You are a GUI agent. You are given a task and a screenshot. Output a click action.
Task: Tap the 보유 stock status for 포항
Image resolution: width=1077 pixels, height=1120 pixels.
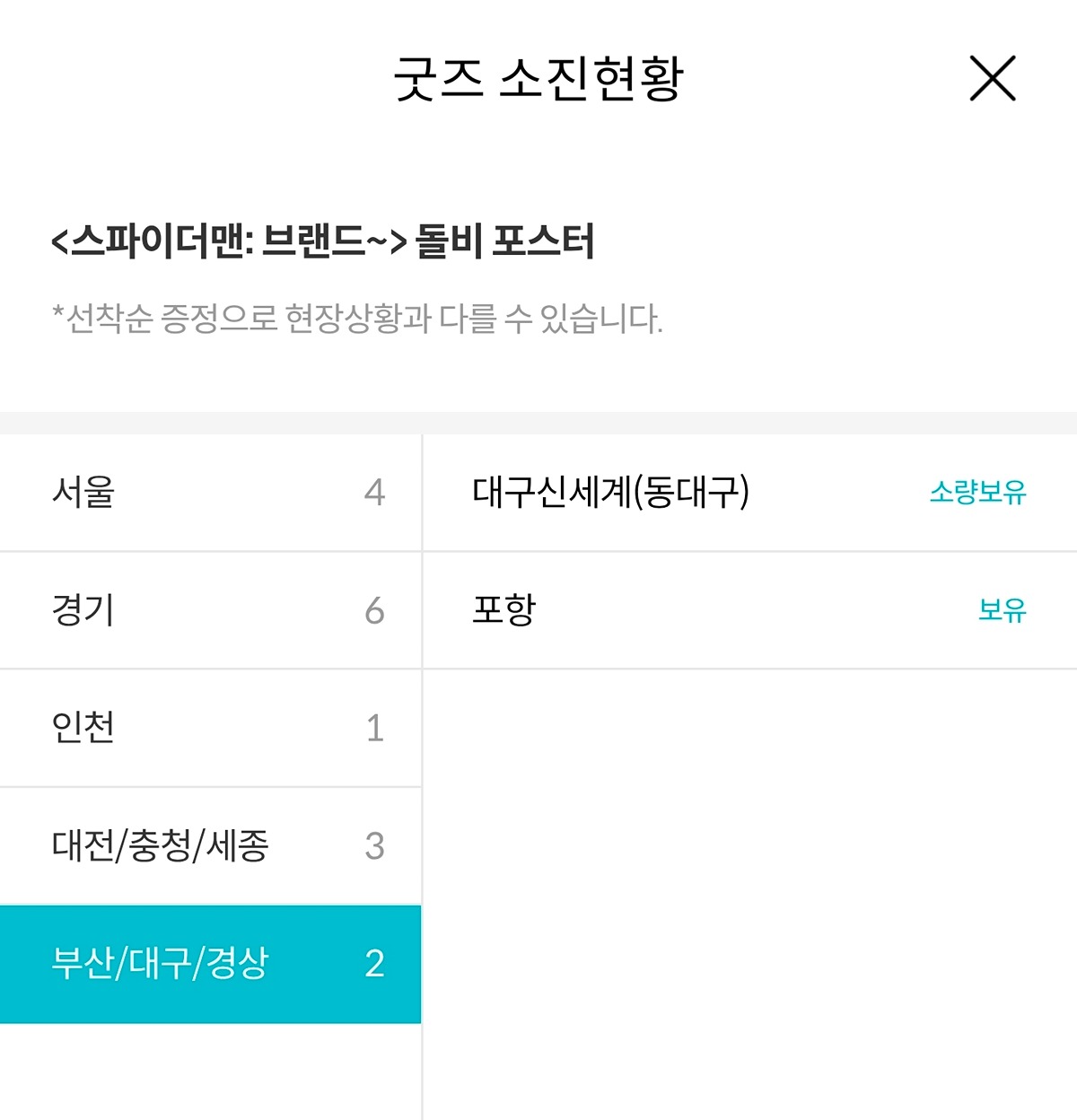click(1002, 610)
